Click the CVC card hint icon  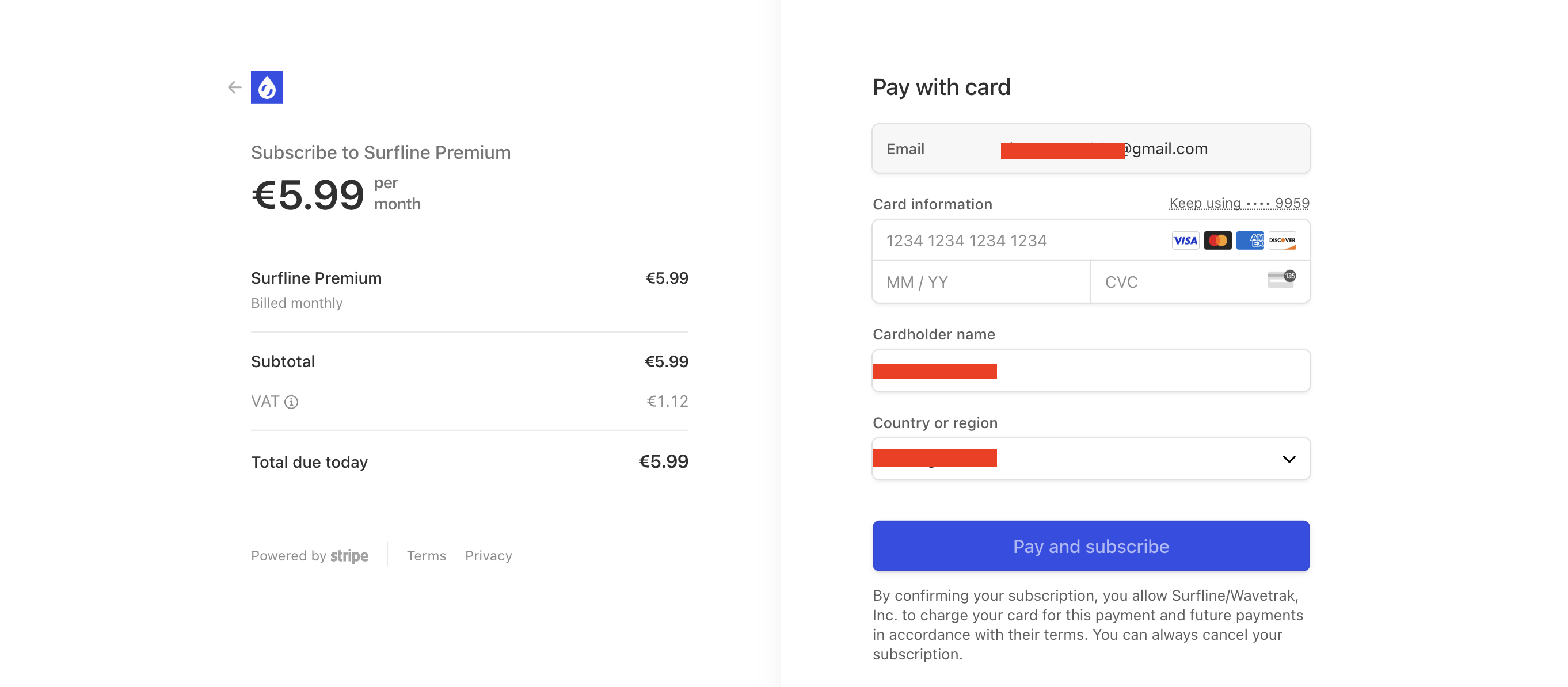[1282, 279]
